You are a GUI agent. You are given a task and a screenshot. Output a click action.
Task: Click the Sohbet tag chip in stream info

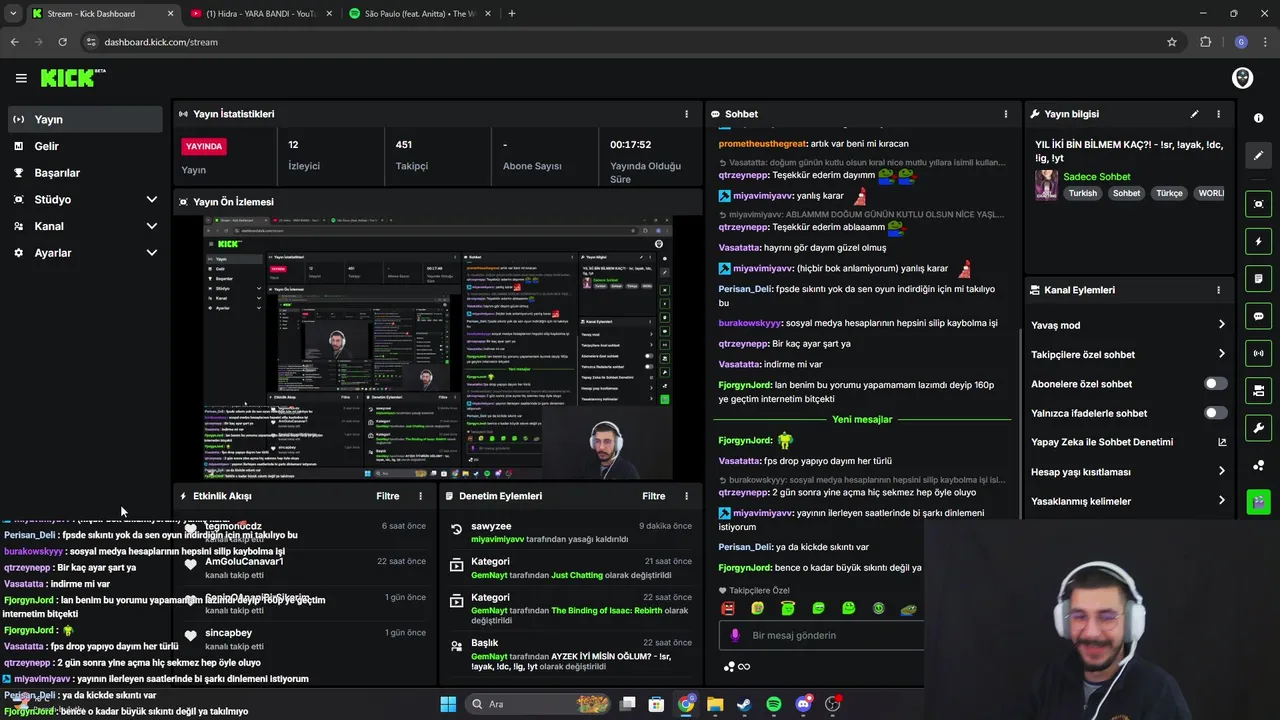pos(1126,193)
